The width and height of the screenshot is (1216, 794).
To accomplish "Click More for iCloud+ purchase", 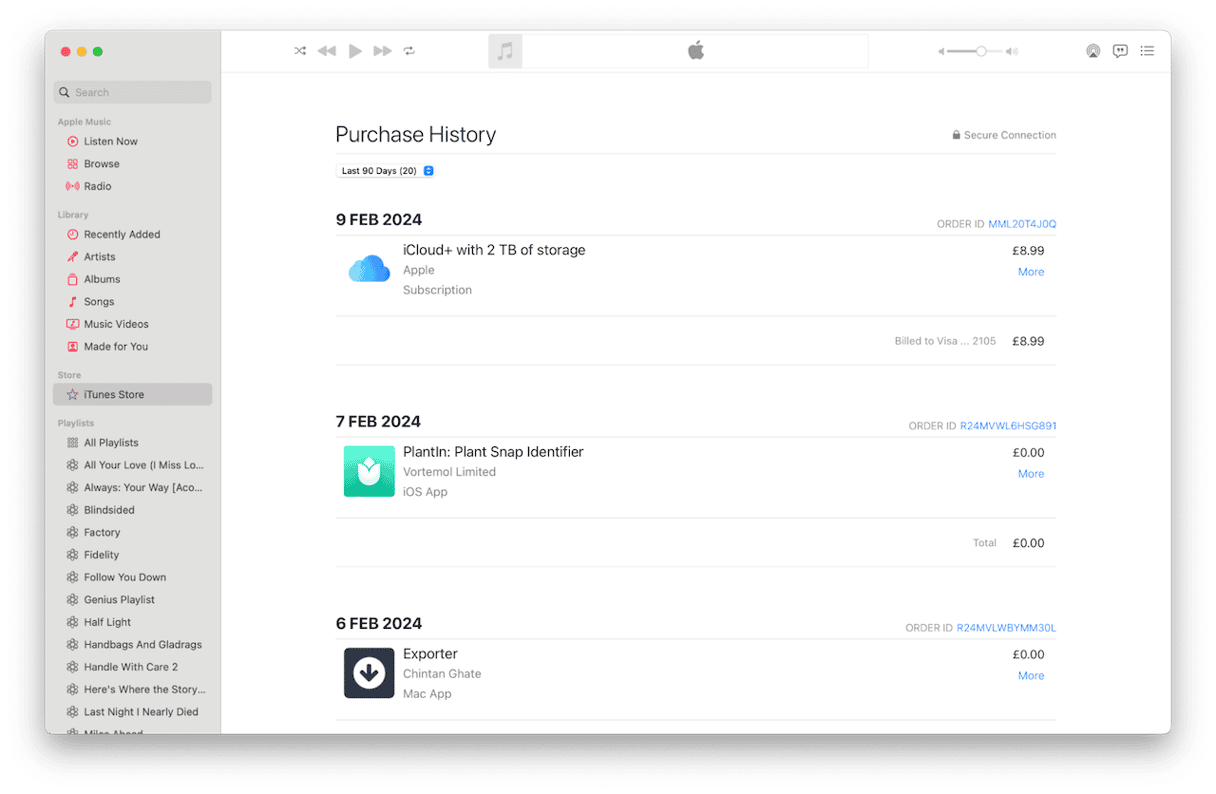I will coord(1031,272).
